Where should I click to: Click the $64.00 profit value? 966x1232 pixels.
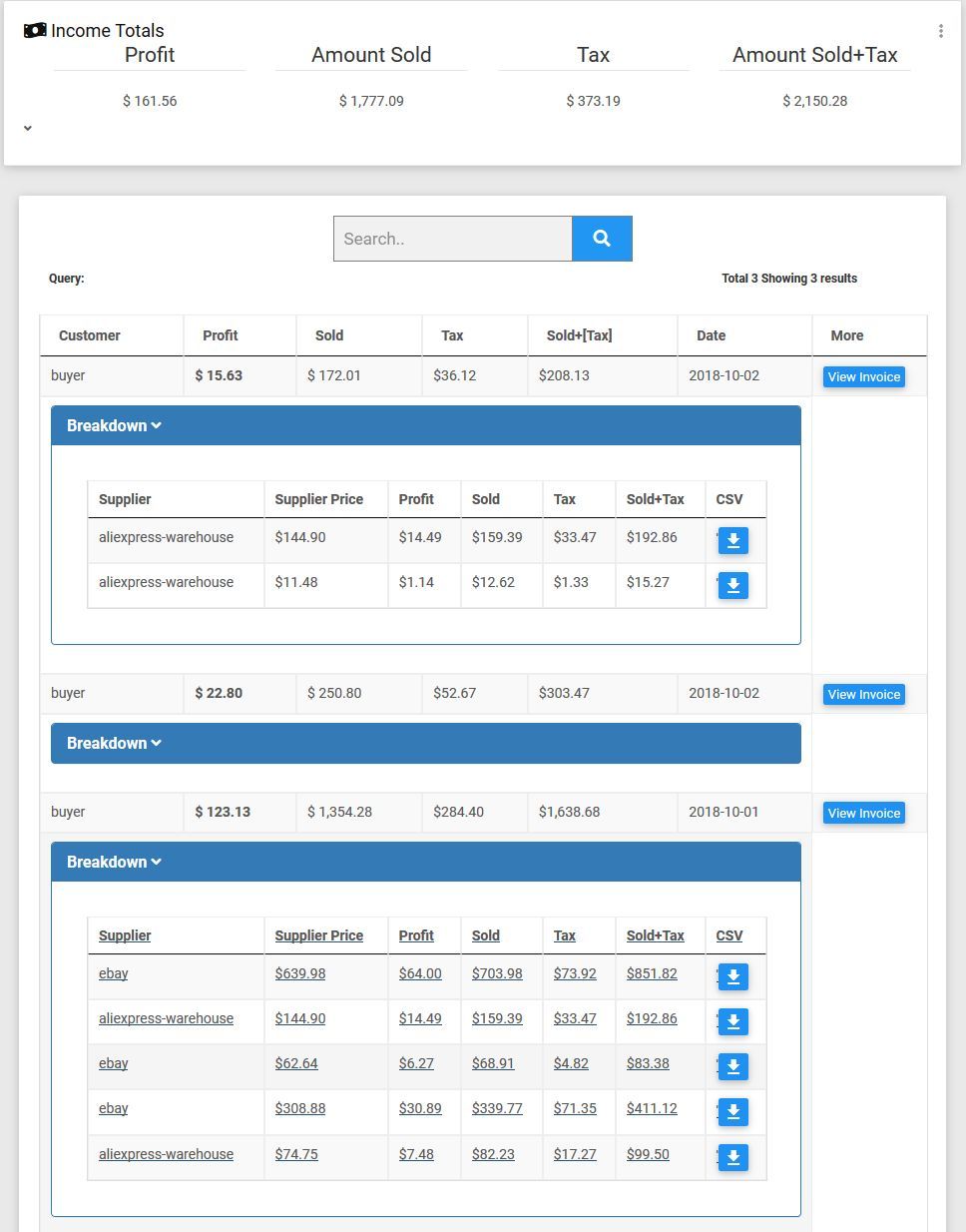420,973
